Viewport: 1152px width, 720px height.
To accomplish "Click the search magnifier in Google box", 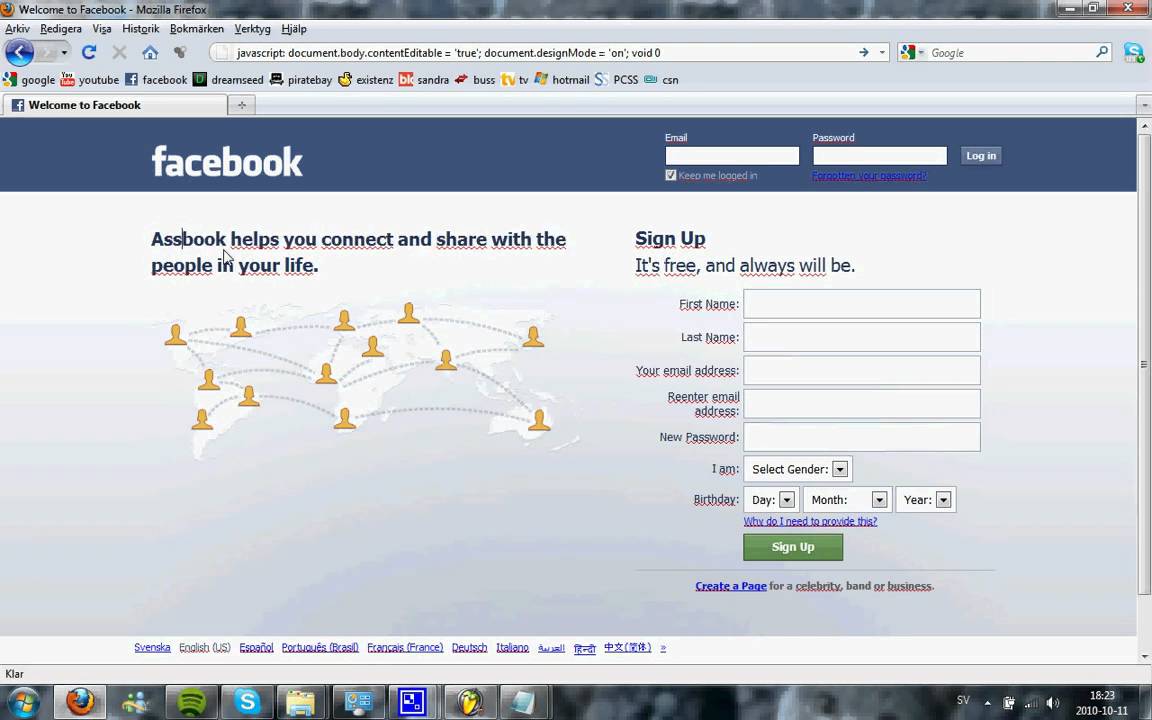I will (x=1102, y=52).
